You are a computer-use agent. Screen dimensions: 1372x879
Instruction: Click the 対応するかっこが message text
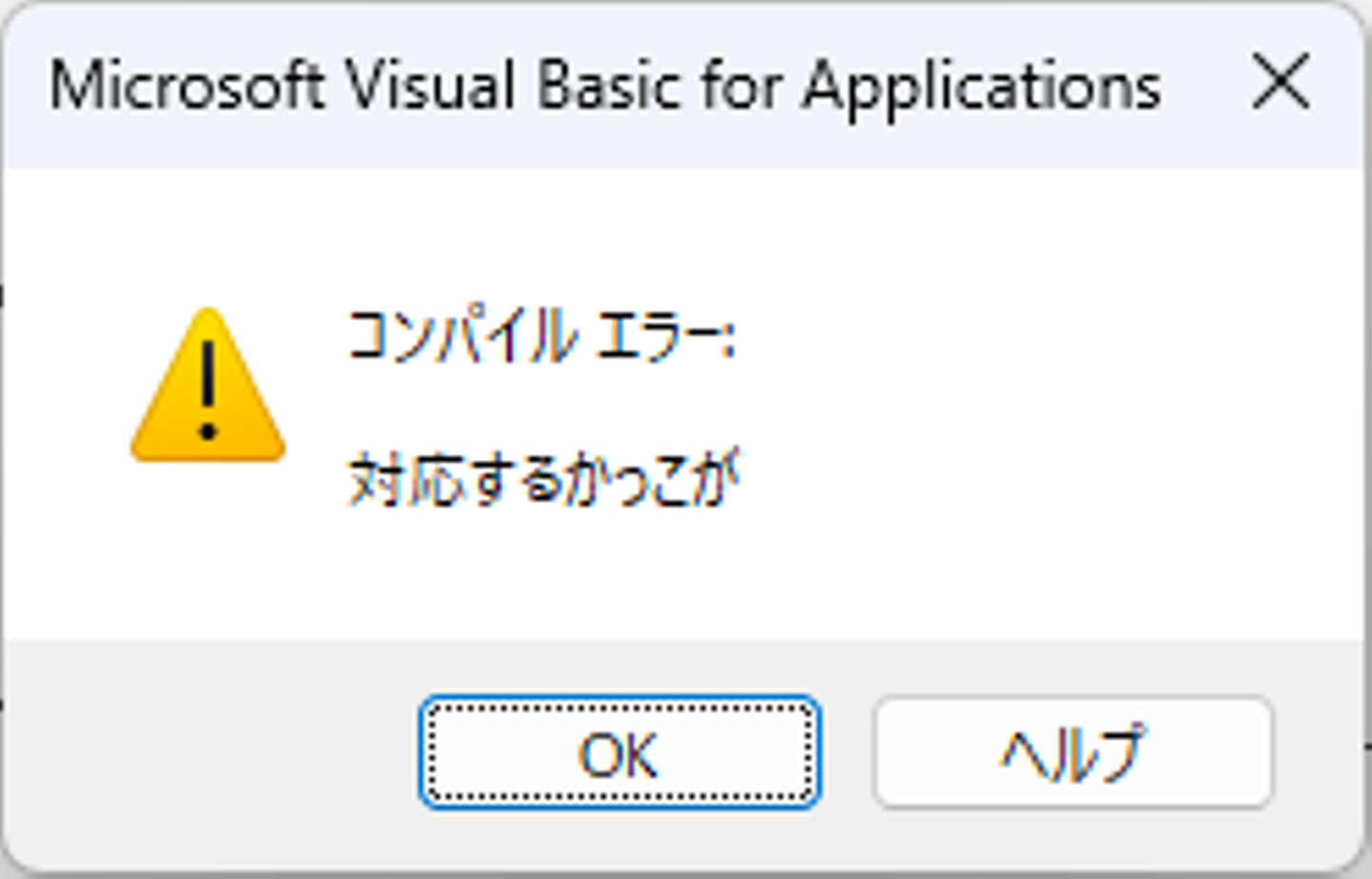544,479
